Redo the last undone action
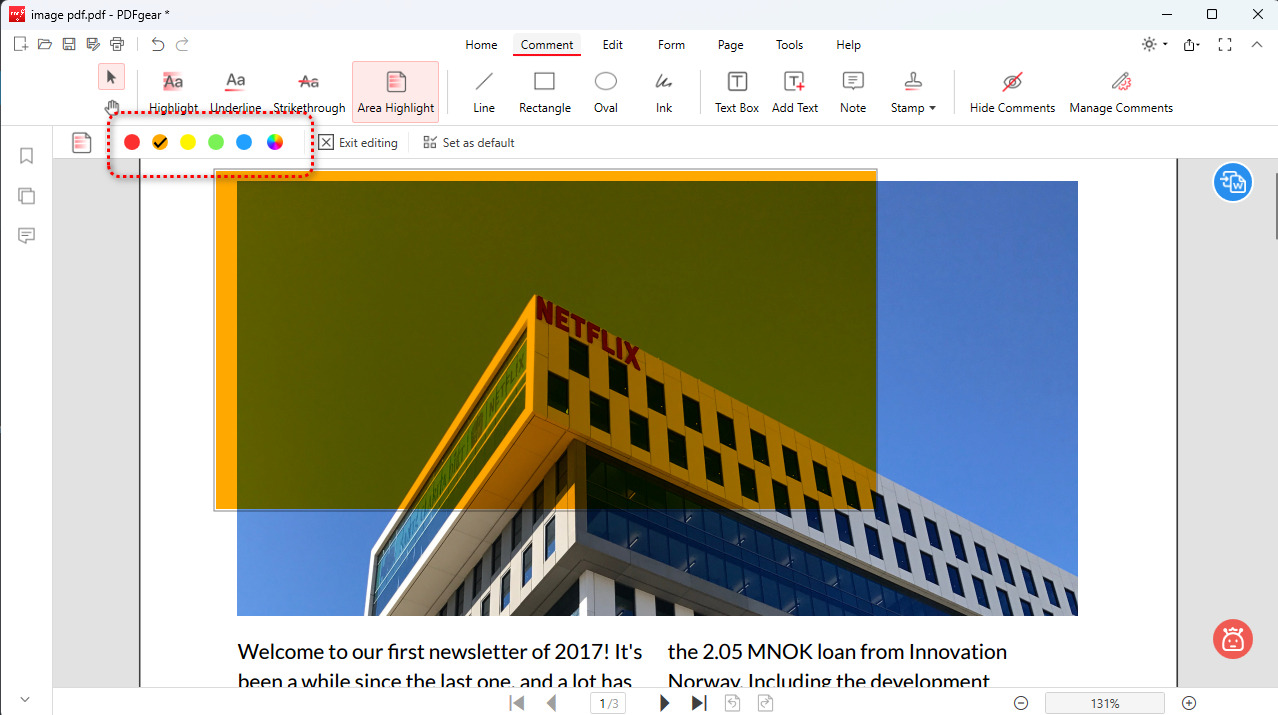This screenshot has height=715, width=1278. coord(182,44)
